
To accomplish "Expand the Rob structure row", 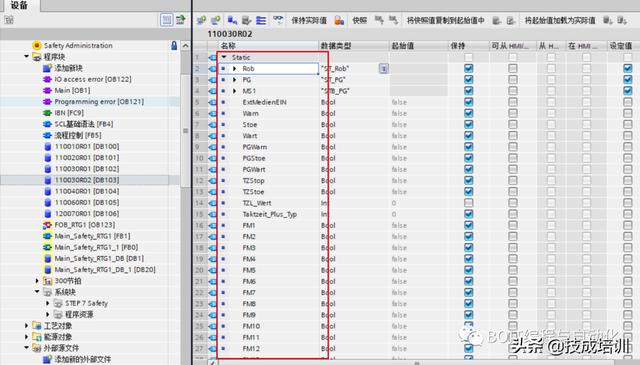I will [x=235, y=69].
